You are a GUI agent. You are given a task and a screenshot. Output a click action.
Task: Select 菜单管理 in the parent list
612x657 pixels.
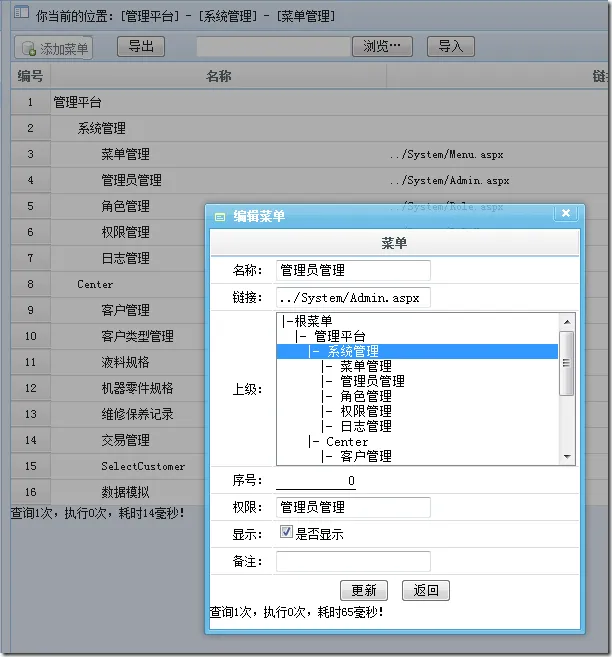[x=417, y=366]
